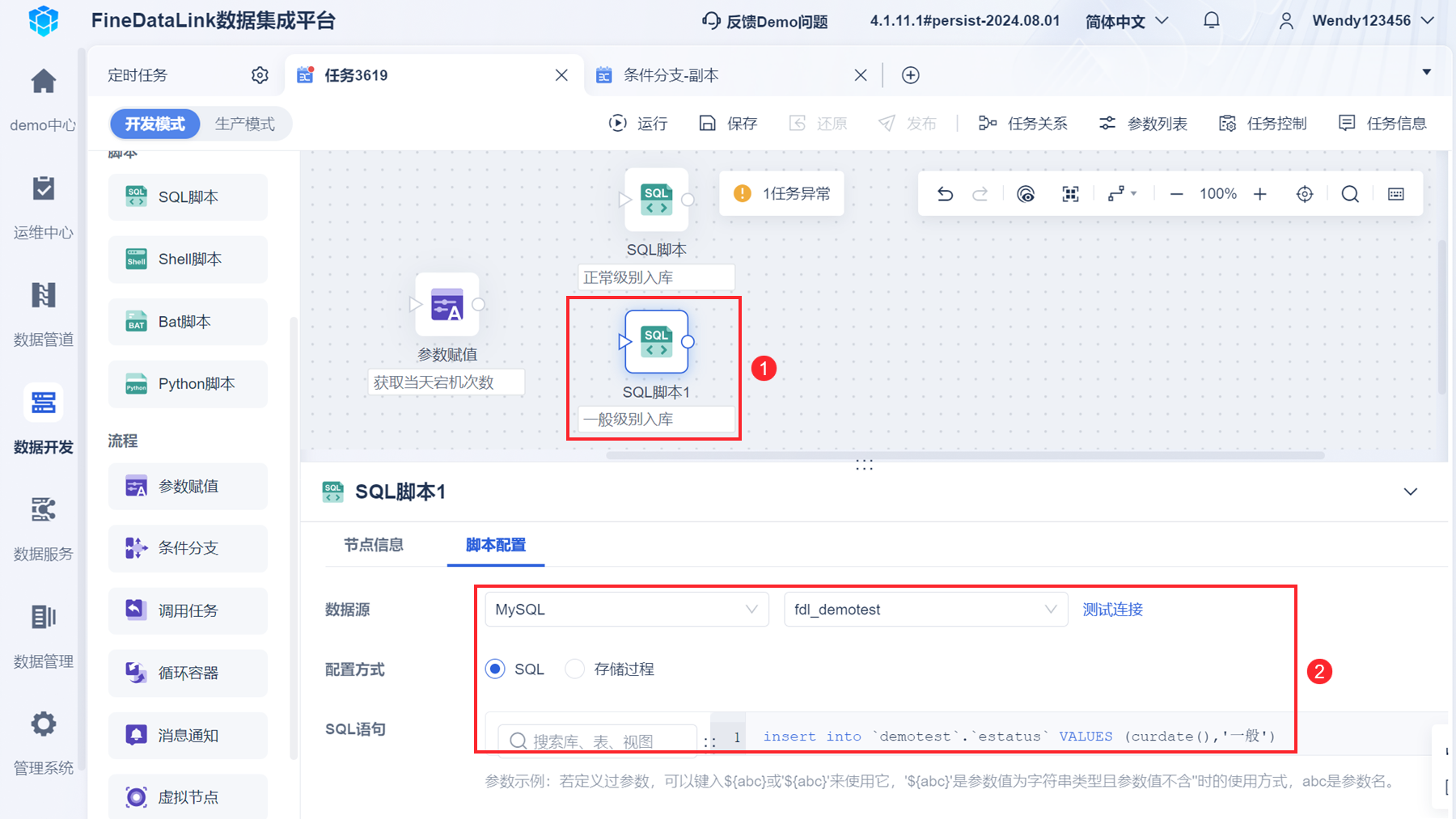
Task: Click the keyboard shortcuts icon on canvas toolbar
Action: tap(1396, 194)
